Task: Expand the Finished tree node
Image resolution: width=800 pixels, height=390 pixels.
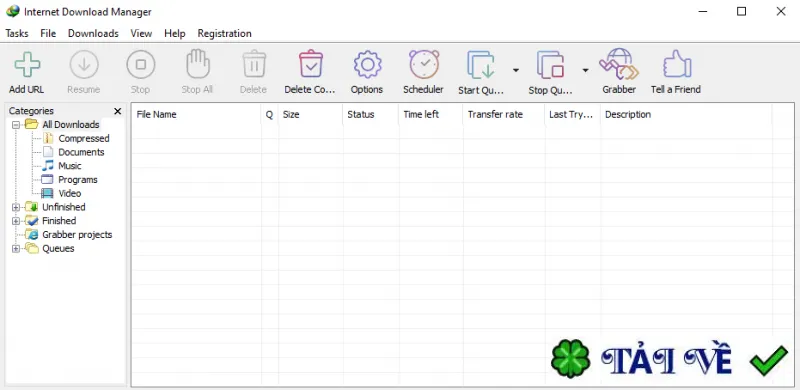Action: 16,221
